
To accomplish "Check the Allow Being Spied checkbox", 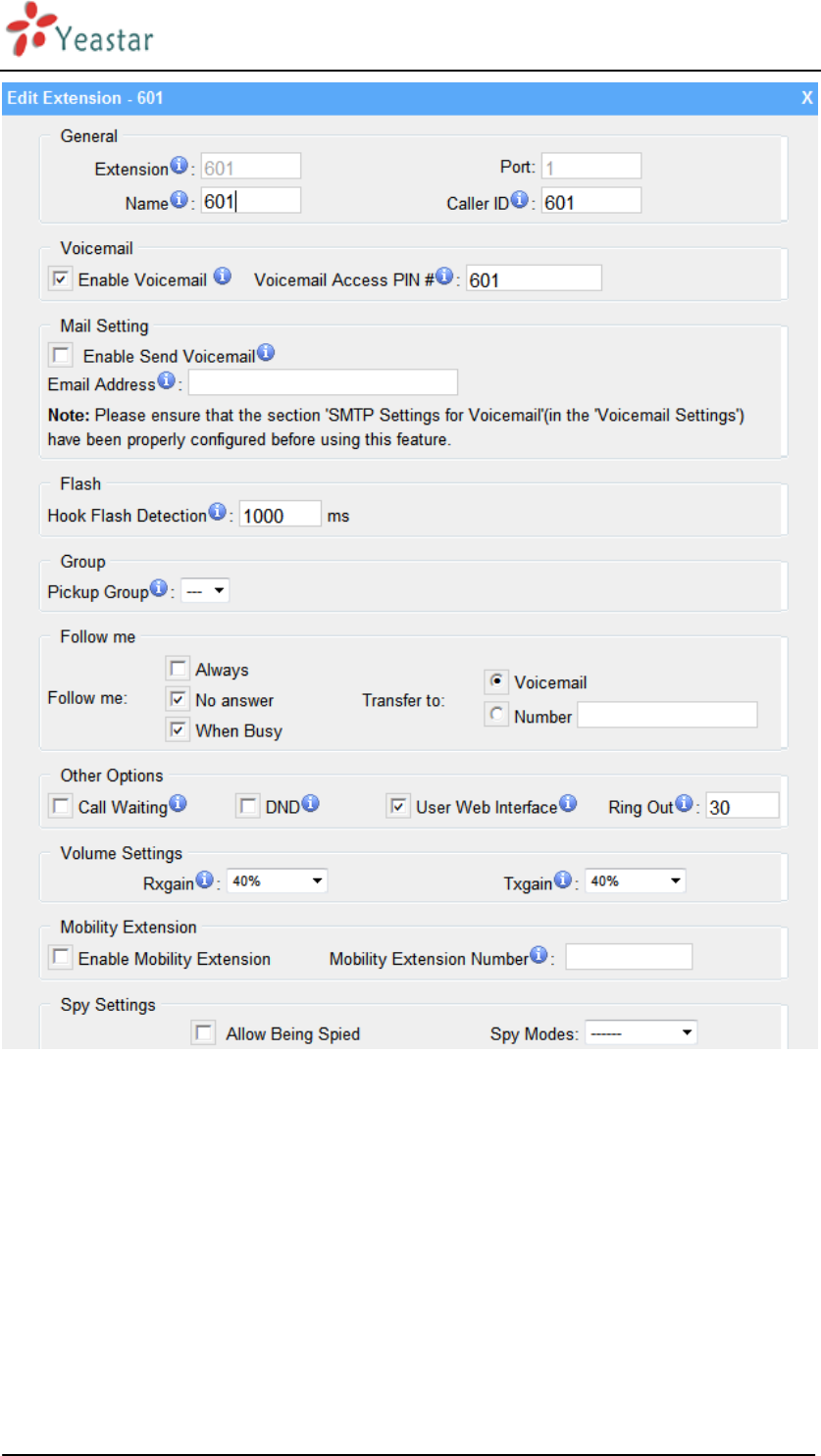I will pyautogui.click(x=203, y=1032).
